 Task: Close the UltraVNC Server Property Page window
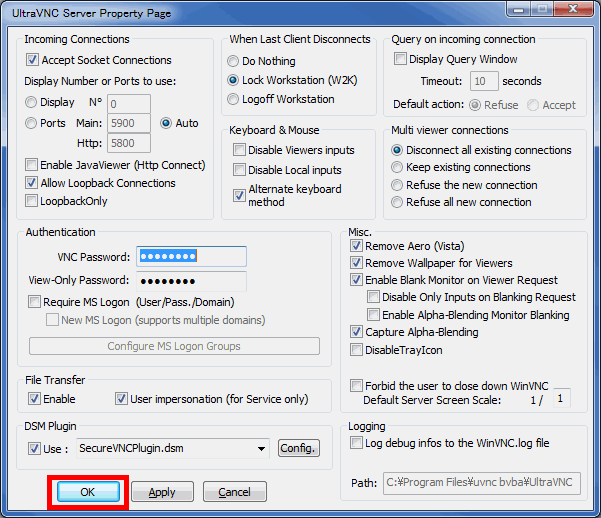coord(573,9)
